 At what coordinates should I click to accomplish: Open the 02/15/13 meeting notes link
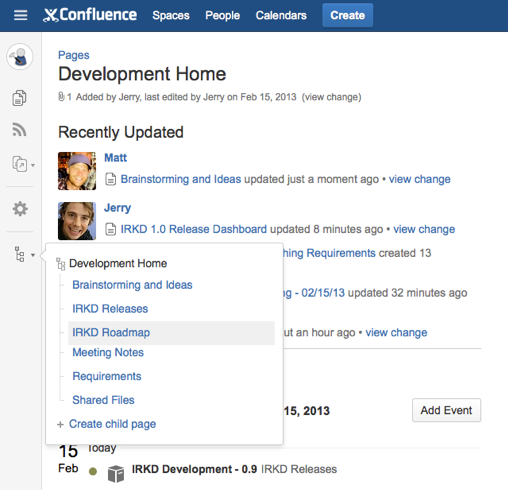[314, 293]
